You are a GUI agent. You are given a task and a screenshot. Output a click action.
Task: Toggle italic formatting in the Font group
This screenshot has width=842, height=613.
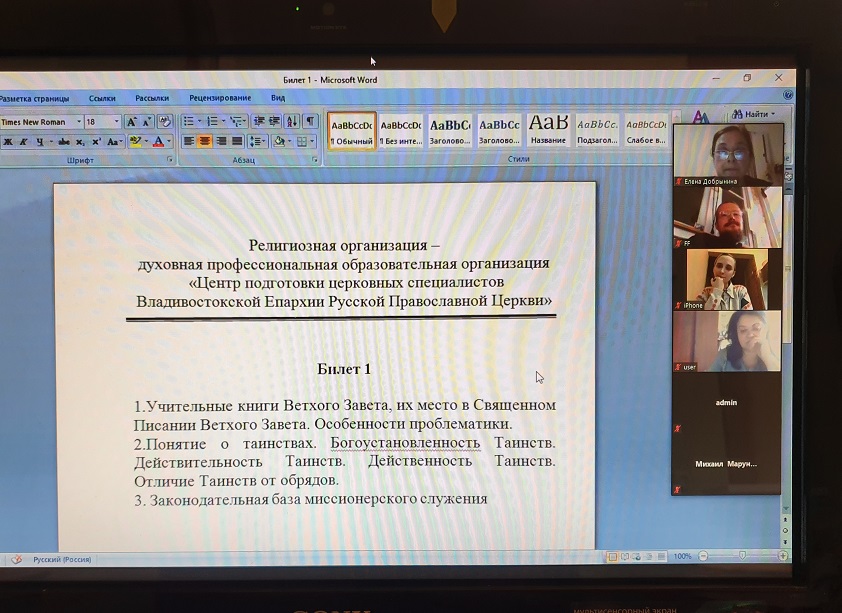pos(22,142)
